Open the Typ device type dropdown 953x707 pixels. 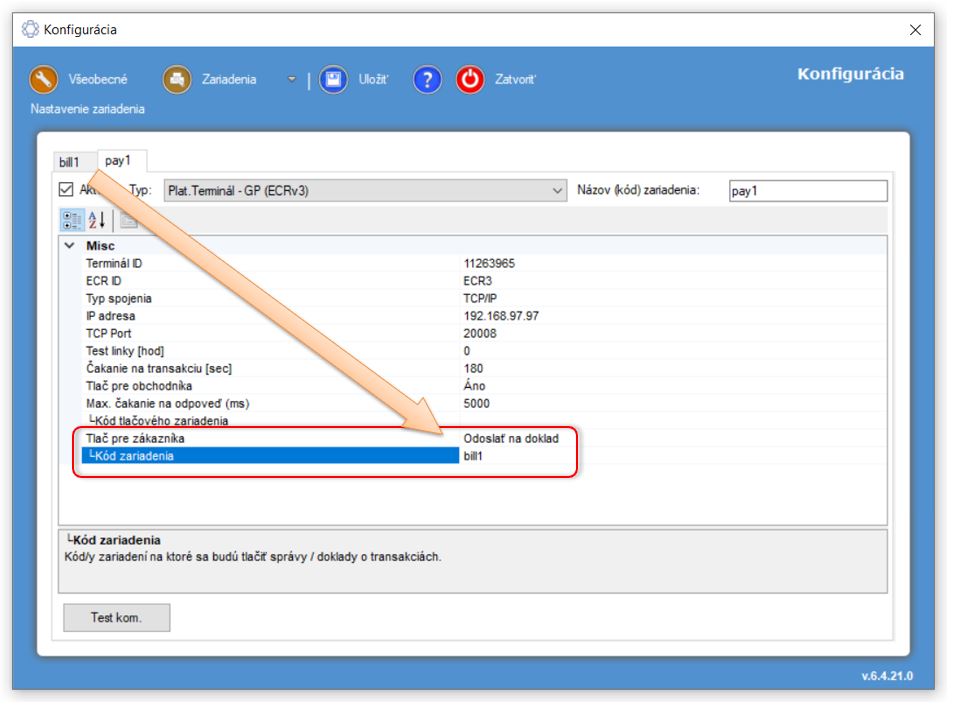click(557, 190)
